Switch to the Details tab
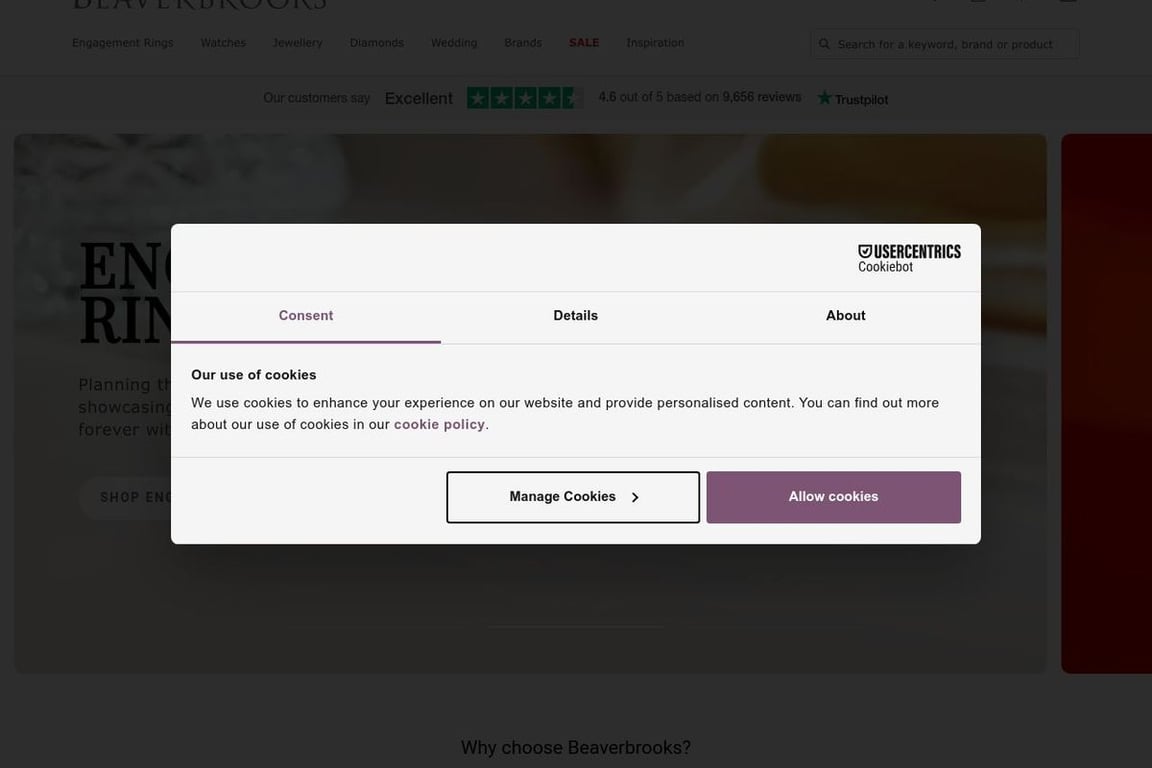The width and height of the screenshot is (1152, 768). pyautogui.click(x=575, y=316)
